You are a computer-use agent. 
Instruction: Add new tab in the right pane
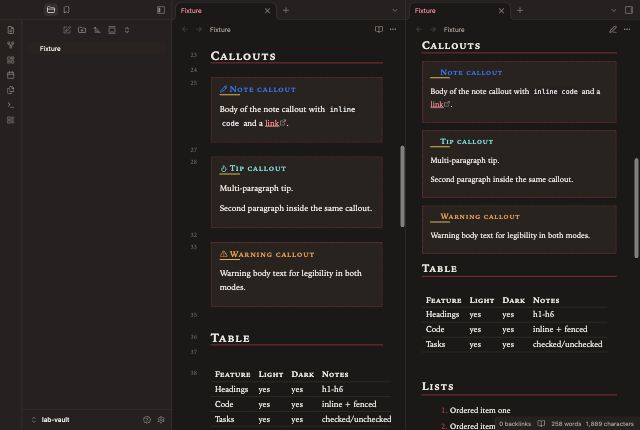click(x=520, y=11)
